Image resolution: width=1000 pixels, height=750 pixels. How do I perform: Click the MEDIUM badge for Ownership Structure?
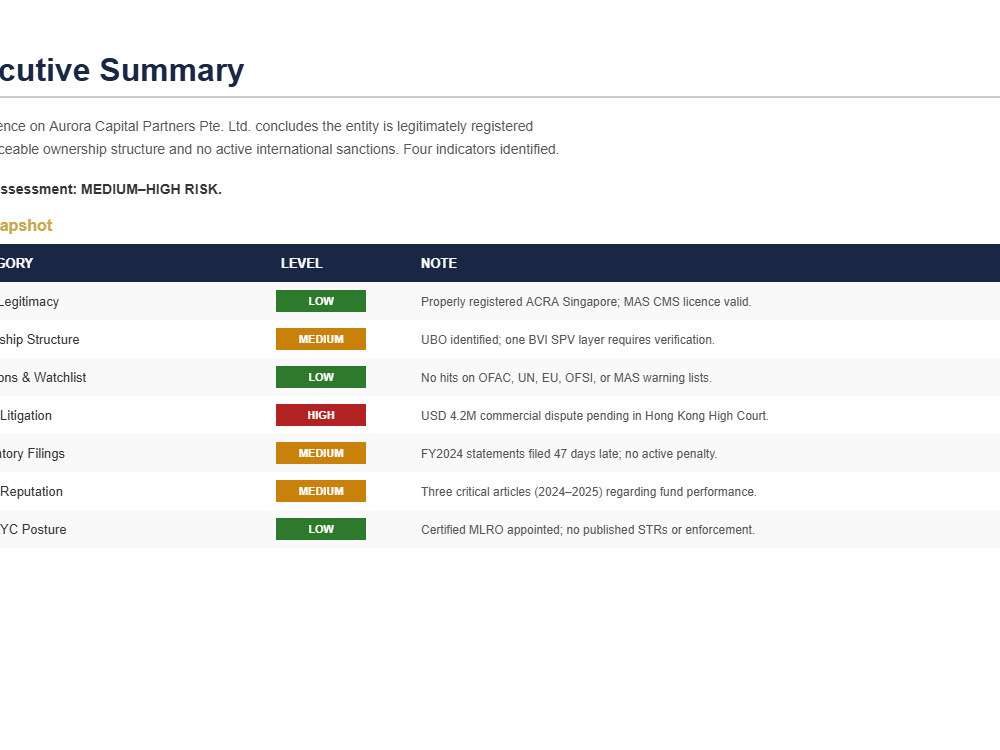click(x=321, y=339)
